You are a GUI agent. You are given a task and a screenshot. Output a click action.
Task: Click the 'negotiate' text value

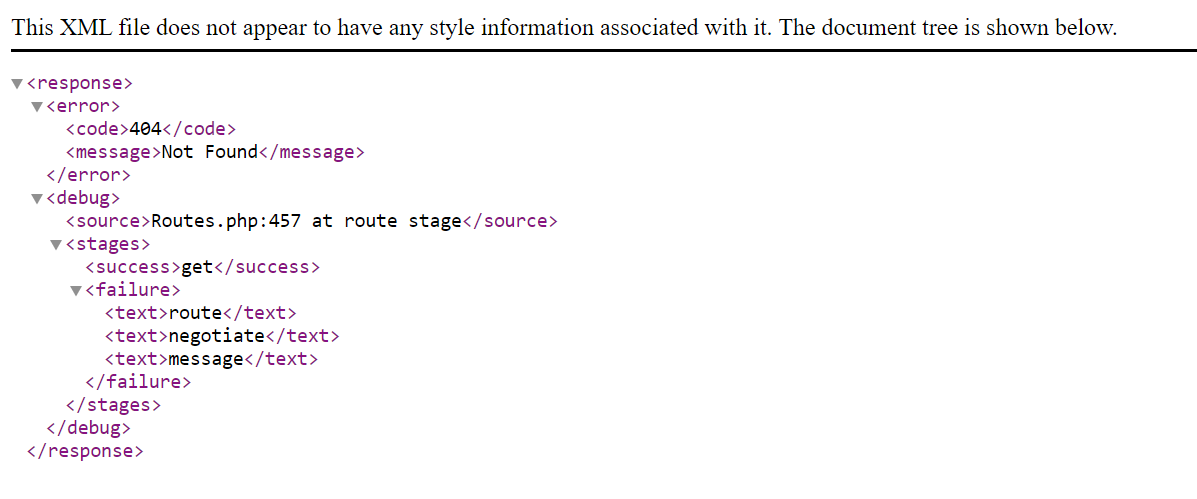click(217, 336)
